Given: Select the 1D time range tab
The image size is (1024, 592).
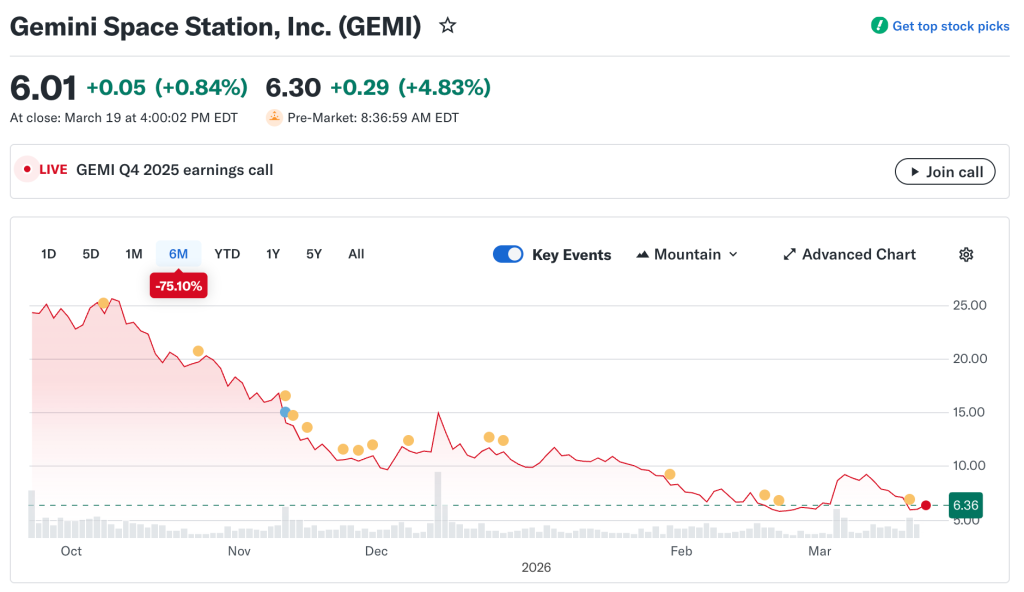Looking at the screenshot, I should coord(49,254).
